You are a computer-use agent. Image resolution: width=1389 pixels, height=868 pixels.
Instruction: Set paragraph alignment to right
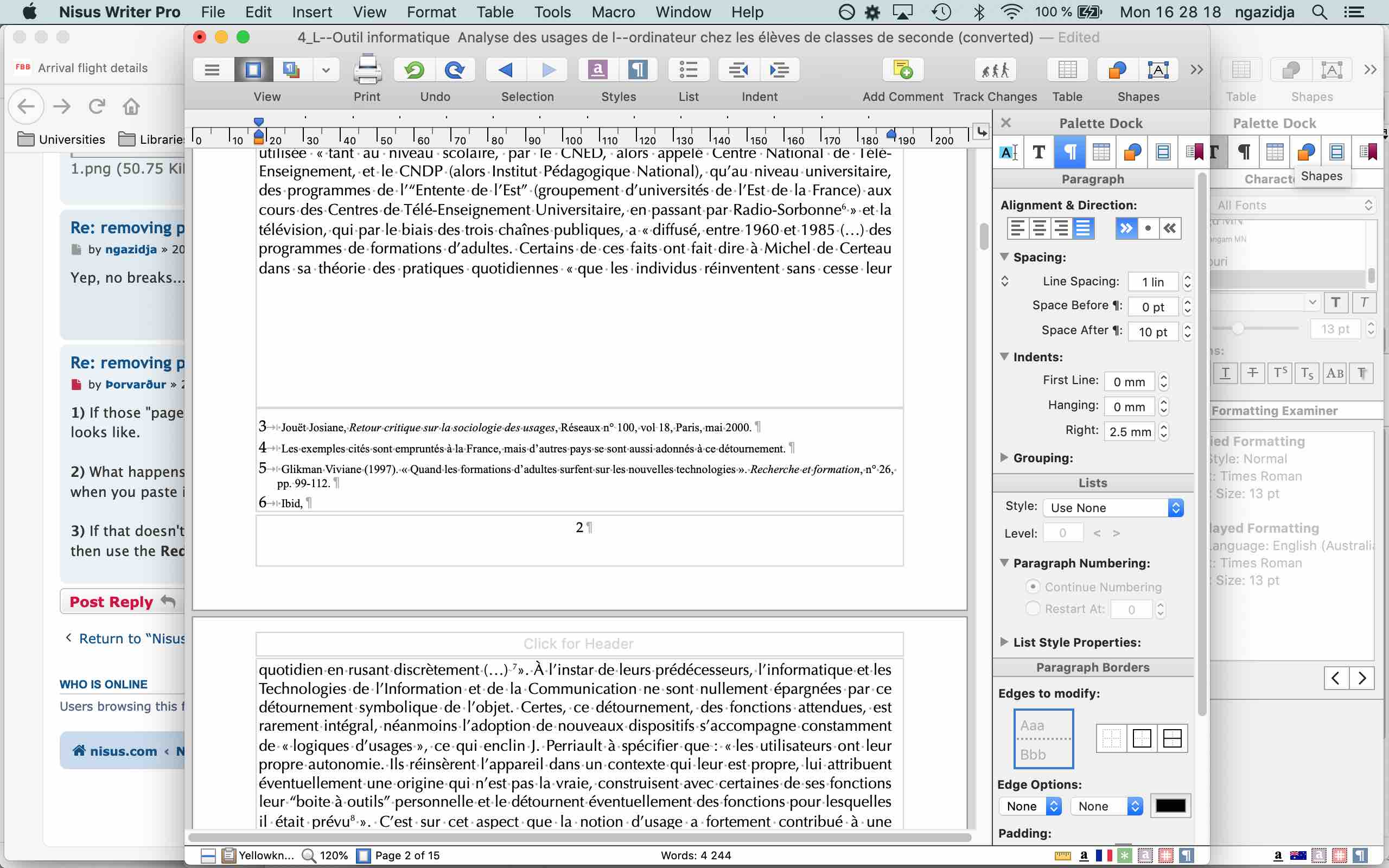[x=1061, y=228]
